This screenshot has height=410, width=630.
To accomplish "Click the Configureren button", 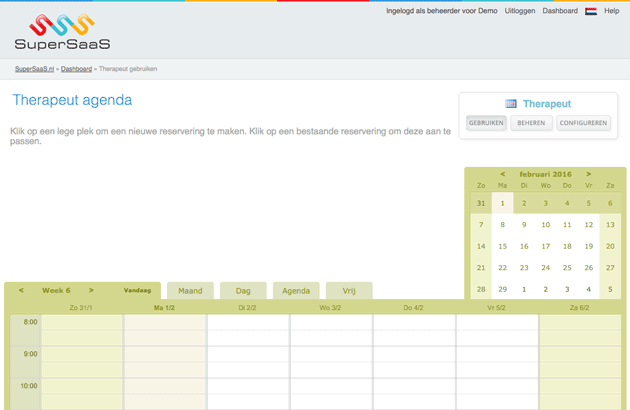I will (583, 123).
